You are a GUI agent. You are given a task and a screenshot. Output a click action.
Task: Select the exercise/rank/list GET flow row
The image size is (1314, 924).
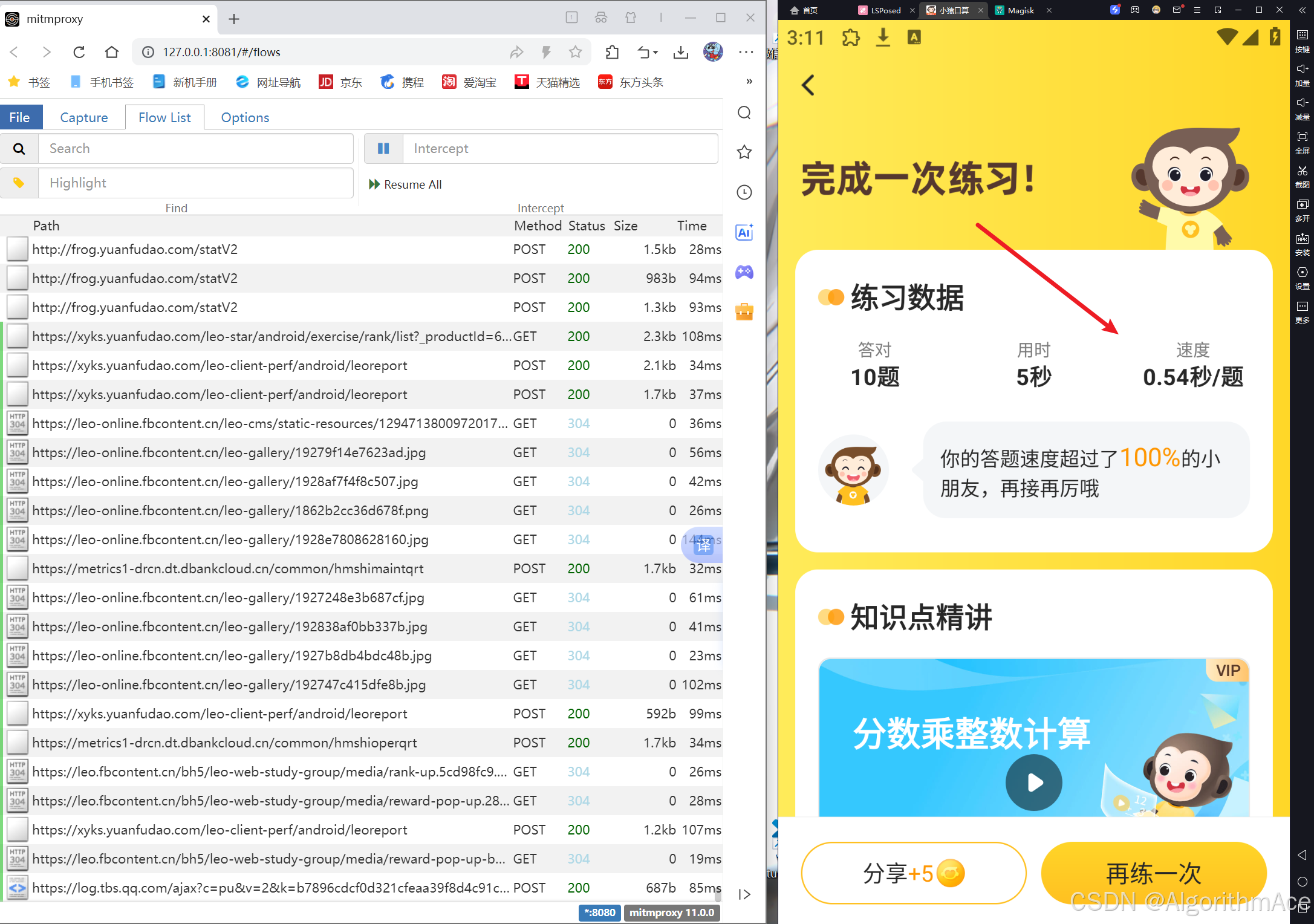click(x=272, y=336)
